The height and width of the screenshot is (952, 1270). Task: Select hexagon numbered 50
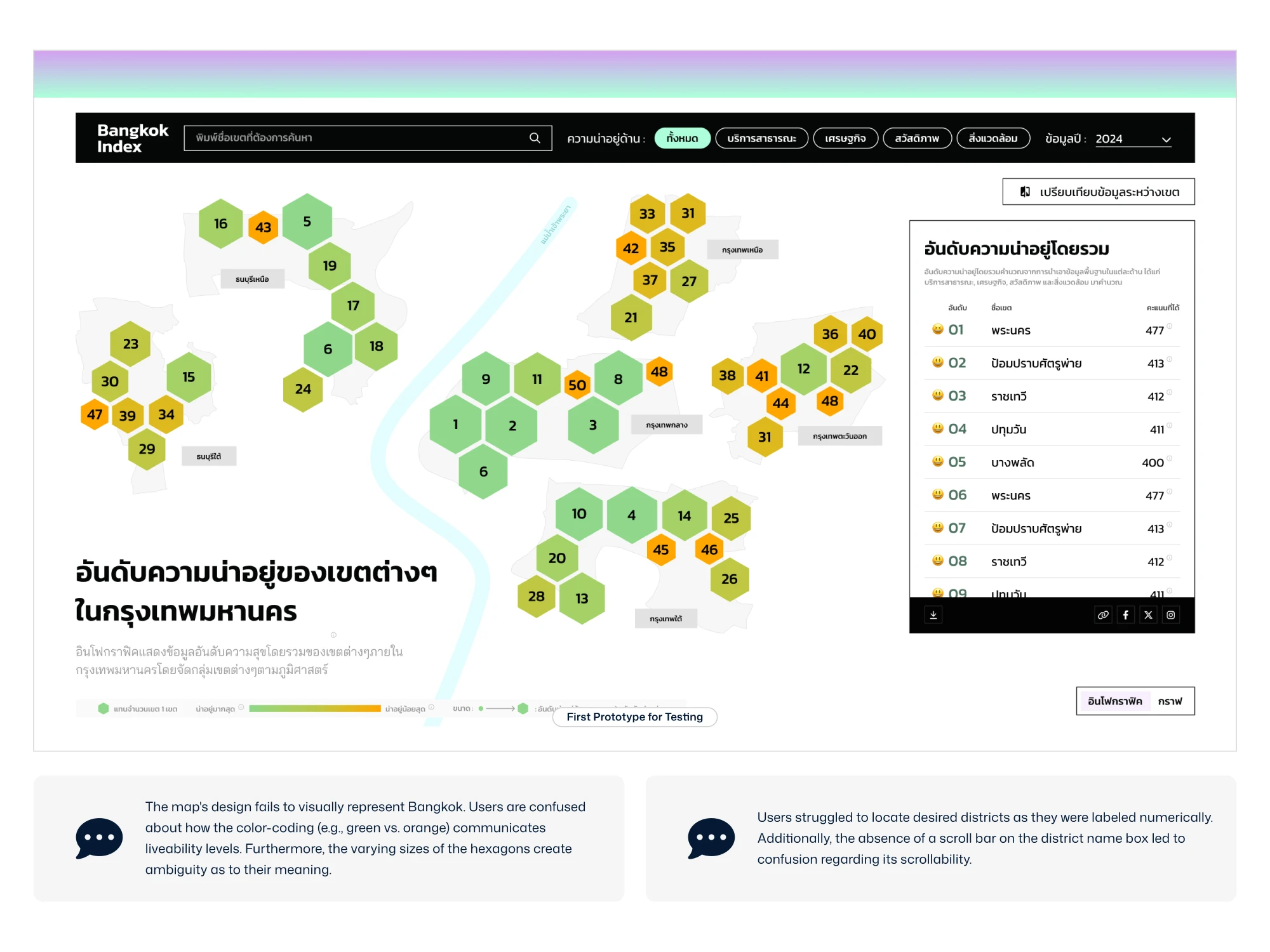click(577, 385)
